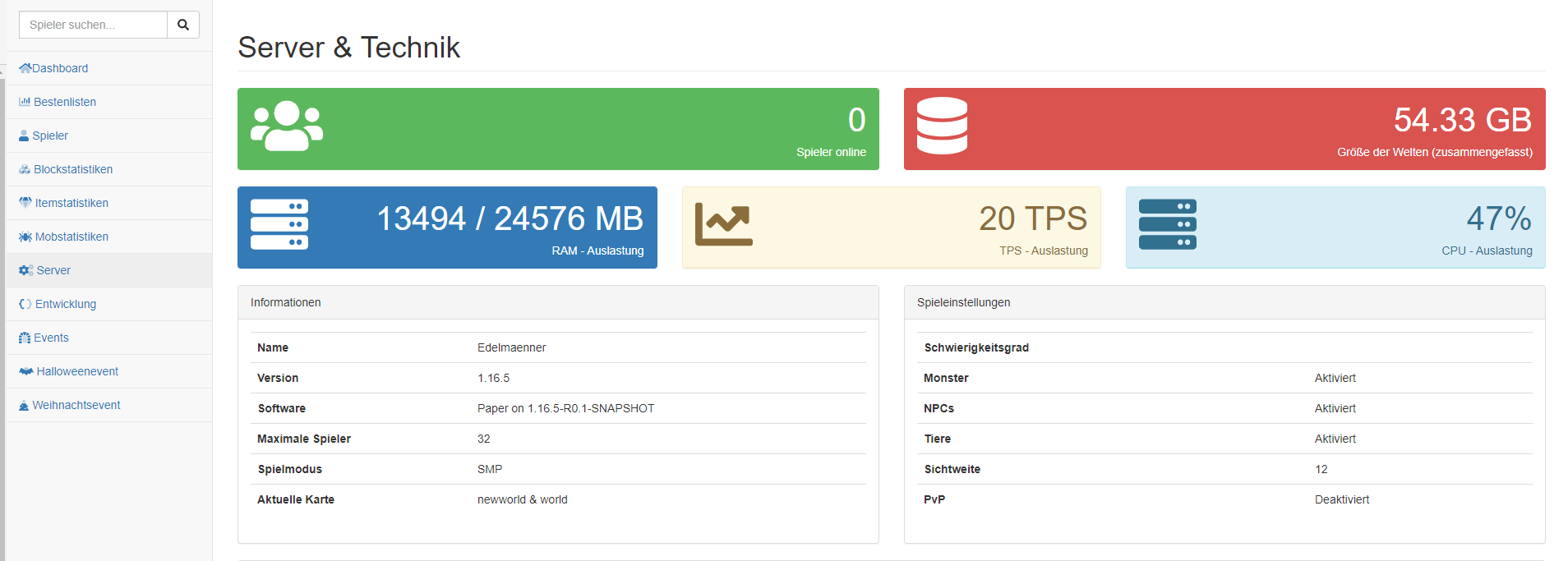Click the '54.33 GB' world size value
This screenshot has width=1568, height=561.
[1463, 120]
